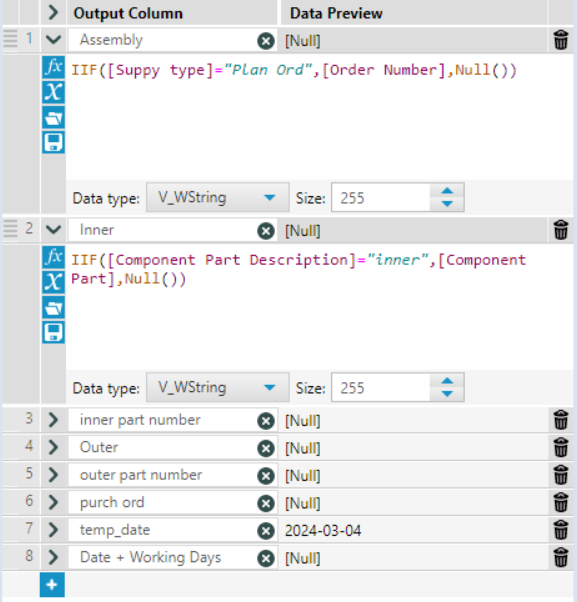This screenshot has height=602, width=577.
Task: Expand the outer part number row
Action: [53, 475]
